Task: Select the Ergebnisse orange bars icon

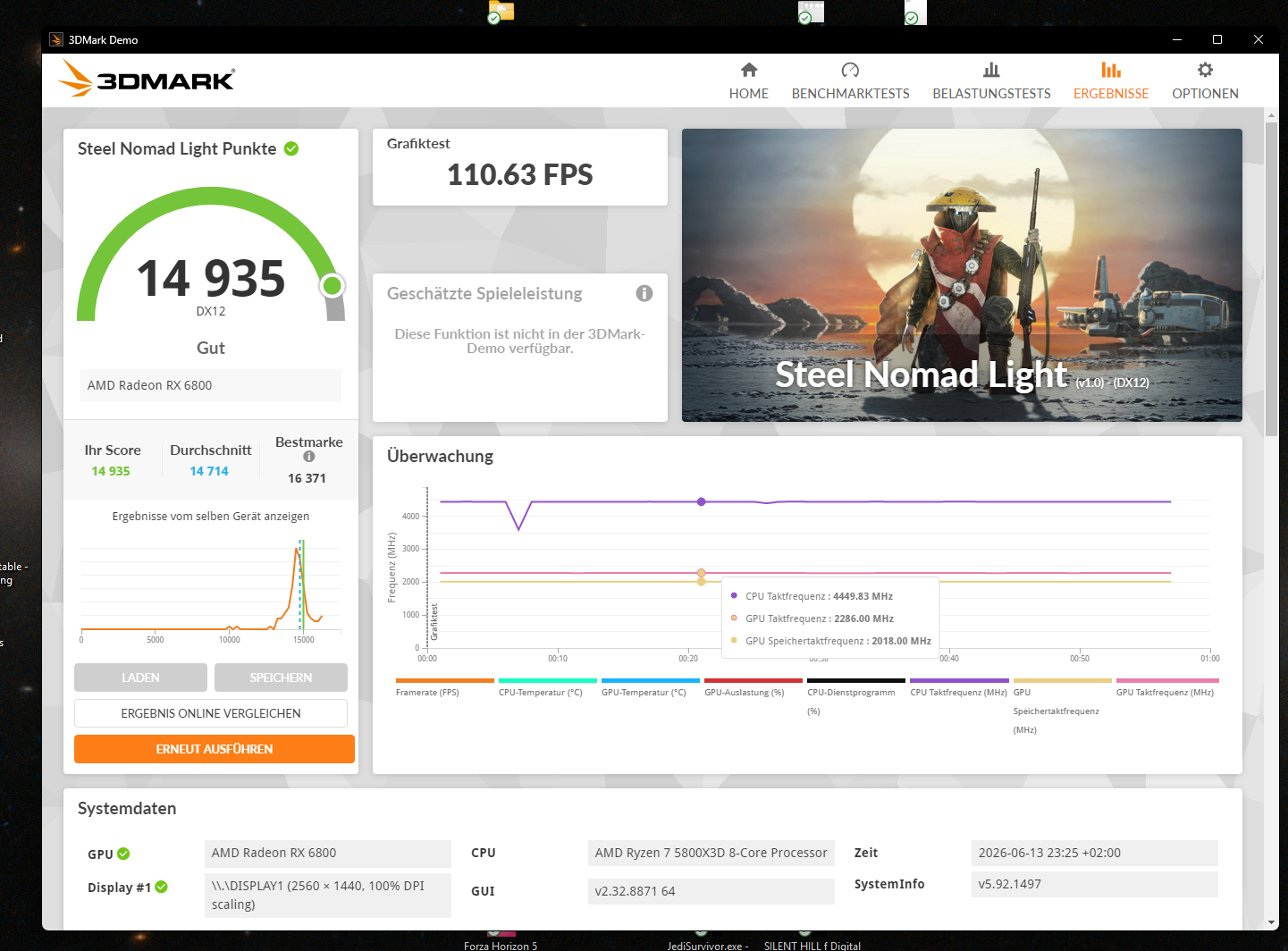Action: (x=1111, y=70)
